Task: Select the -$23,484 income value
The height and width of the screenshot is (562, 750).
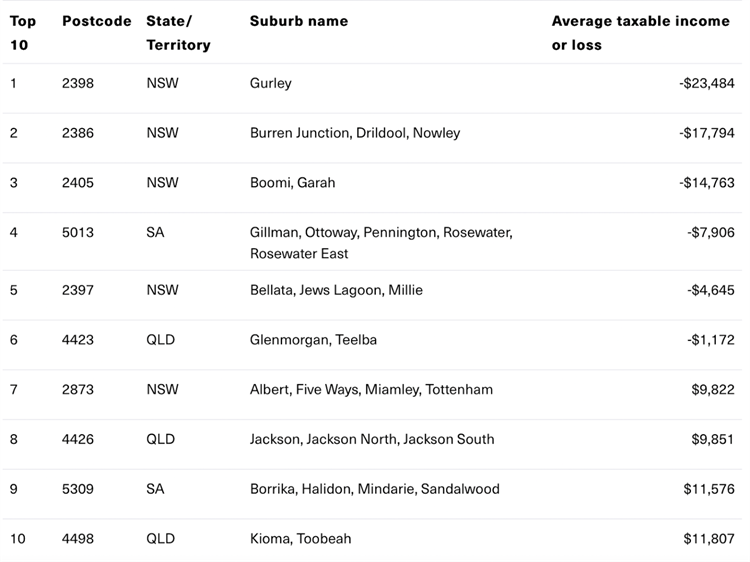Action: [x=707, y=83]
